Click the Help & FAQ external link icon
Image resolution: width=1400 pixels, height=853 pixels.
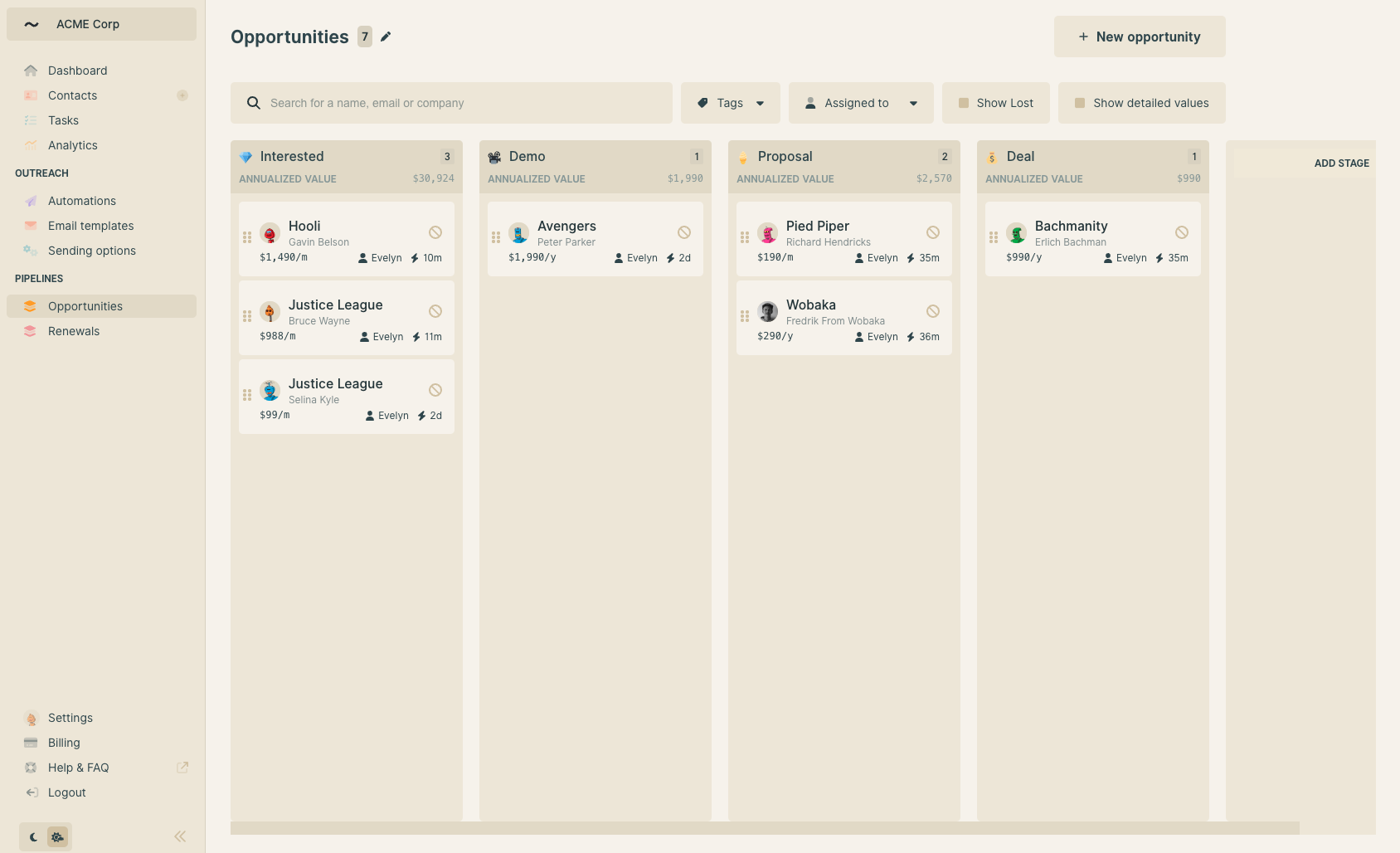pyautogui.click(x=182, y=768)
